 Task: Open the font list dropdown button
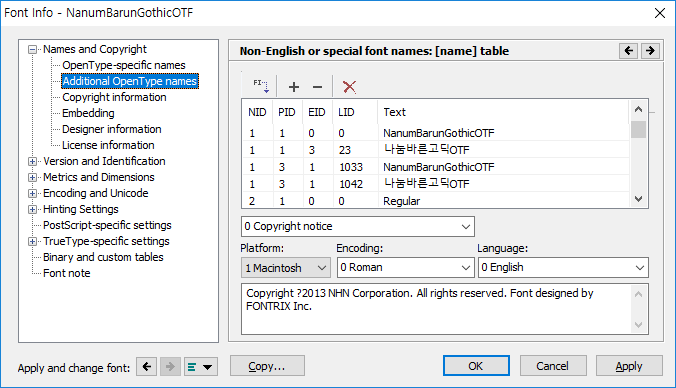point(200,367)
